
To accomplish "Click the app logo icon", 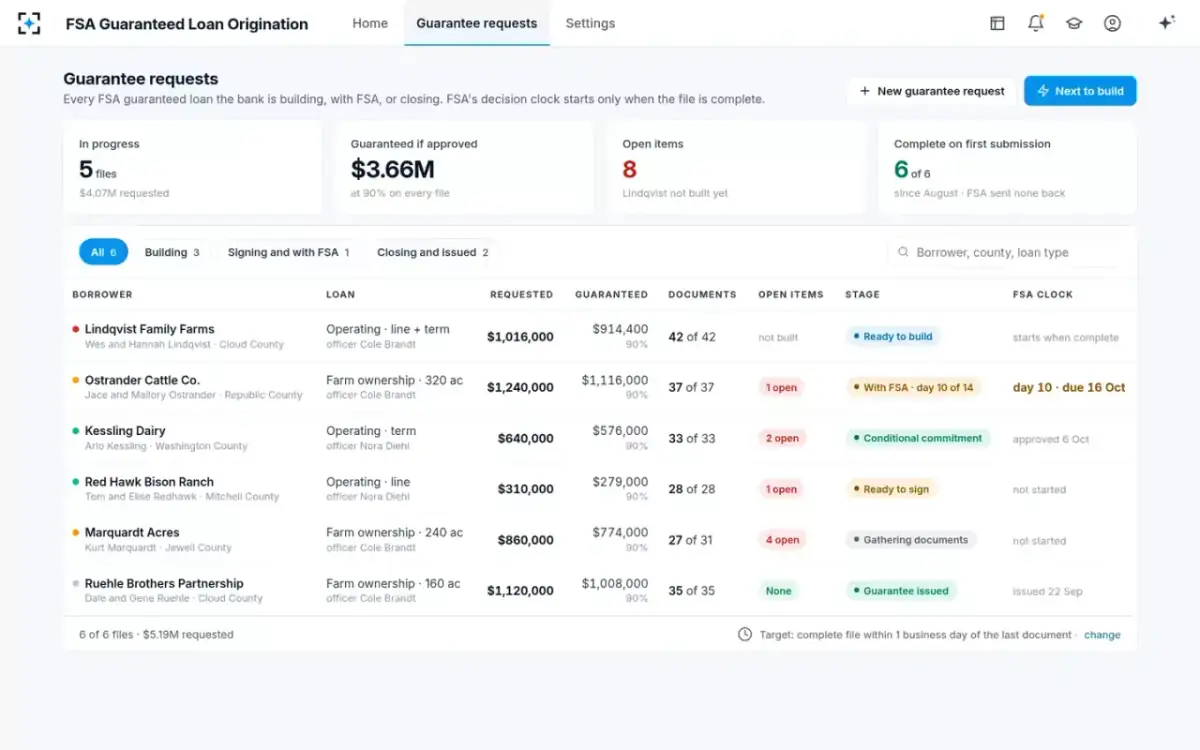I will pos(29,23).
